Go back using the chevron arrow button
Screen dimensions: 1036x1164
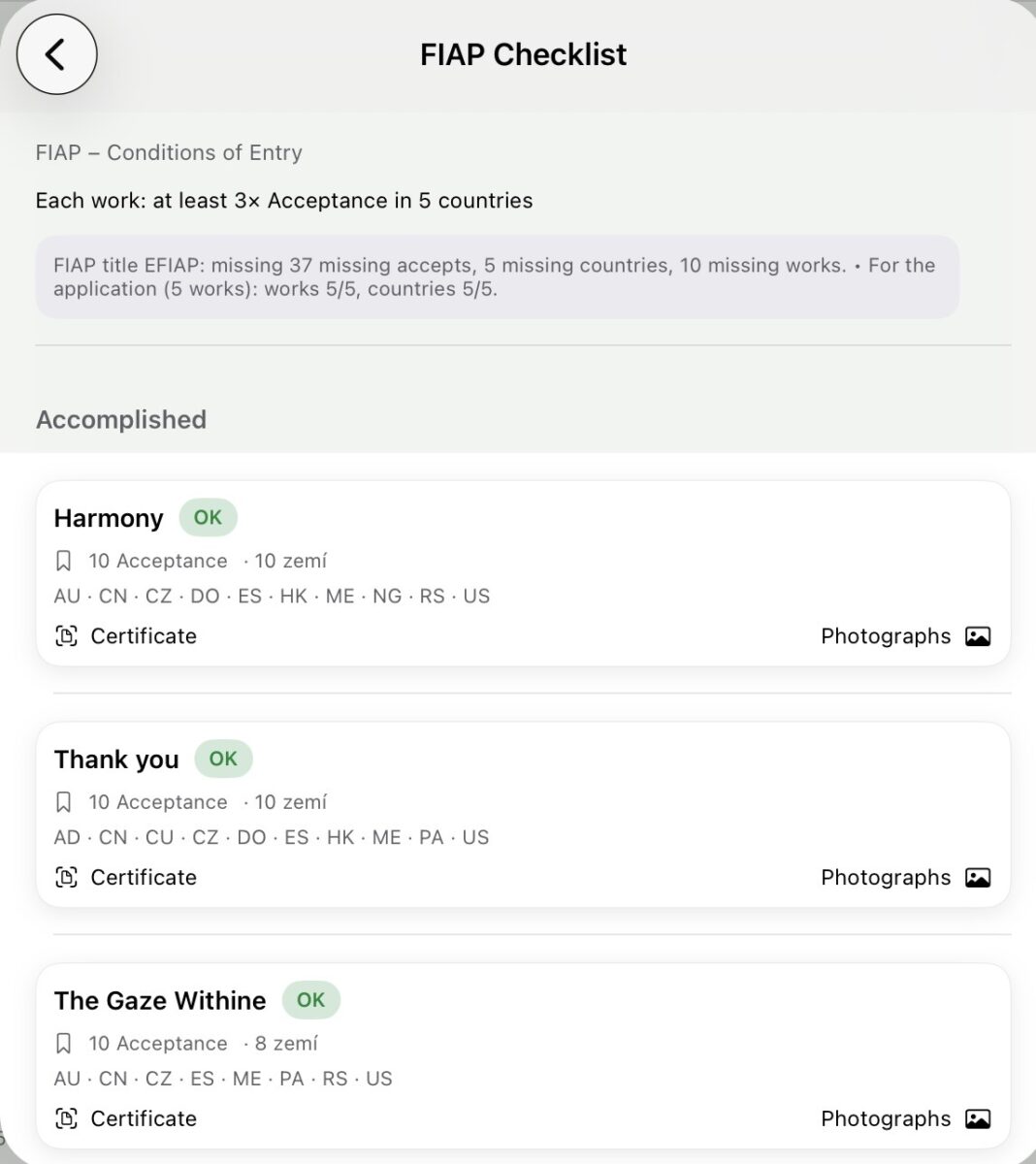pyautogui.click(x=56, y=54)
